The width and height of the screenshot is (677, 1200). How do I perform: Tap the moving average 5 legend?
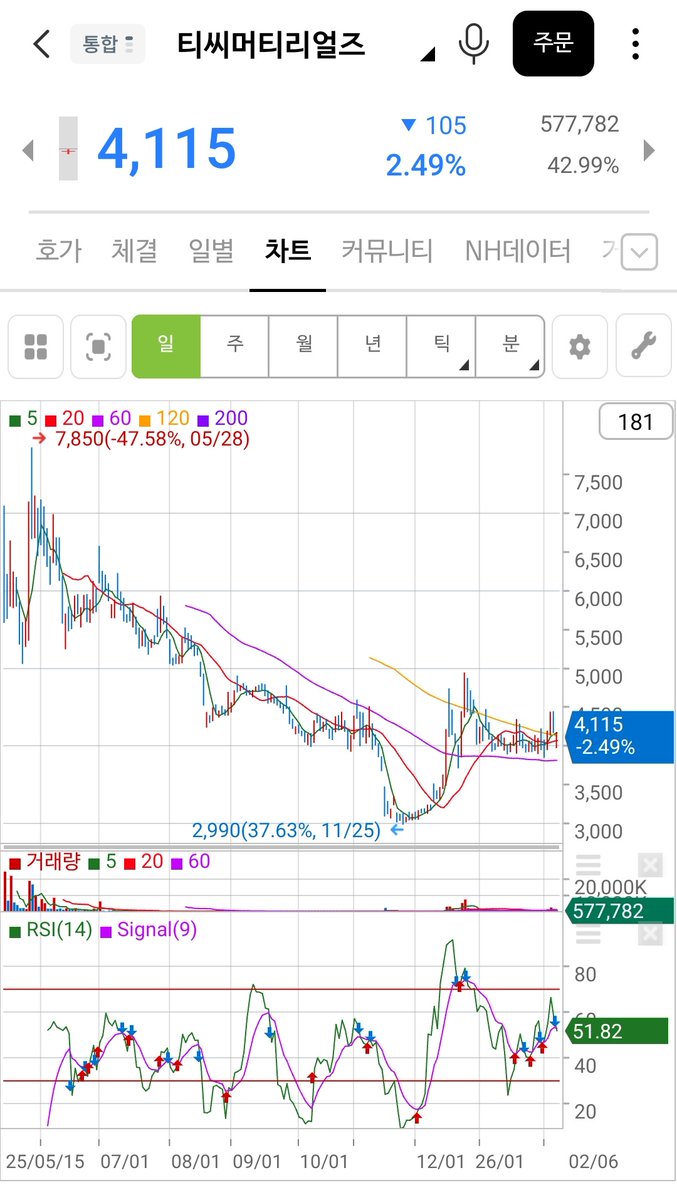click(23, 419)
